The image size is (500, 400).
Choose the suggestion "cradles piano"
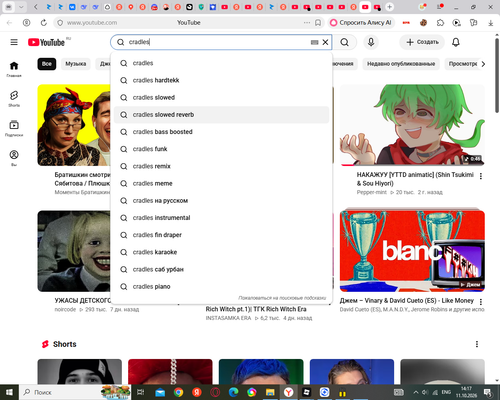[221, 287]
